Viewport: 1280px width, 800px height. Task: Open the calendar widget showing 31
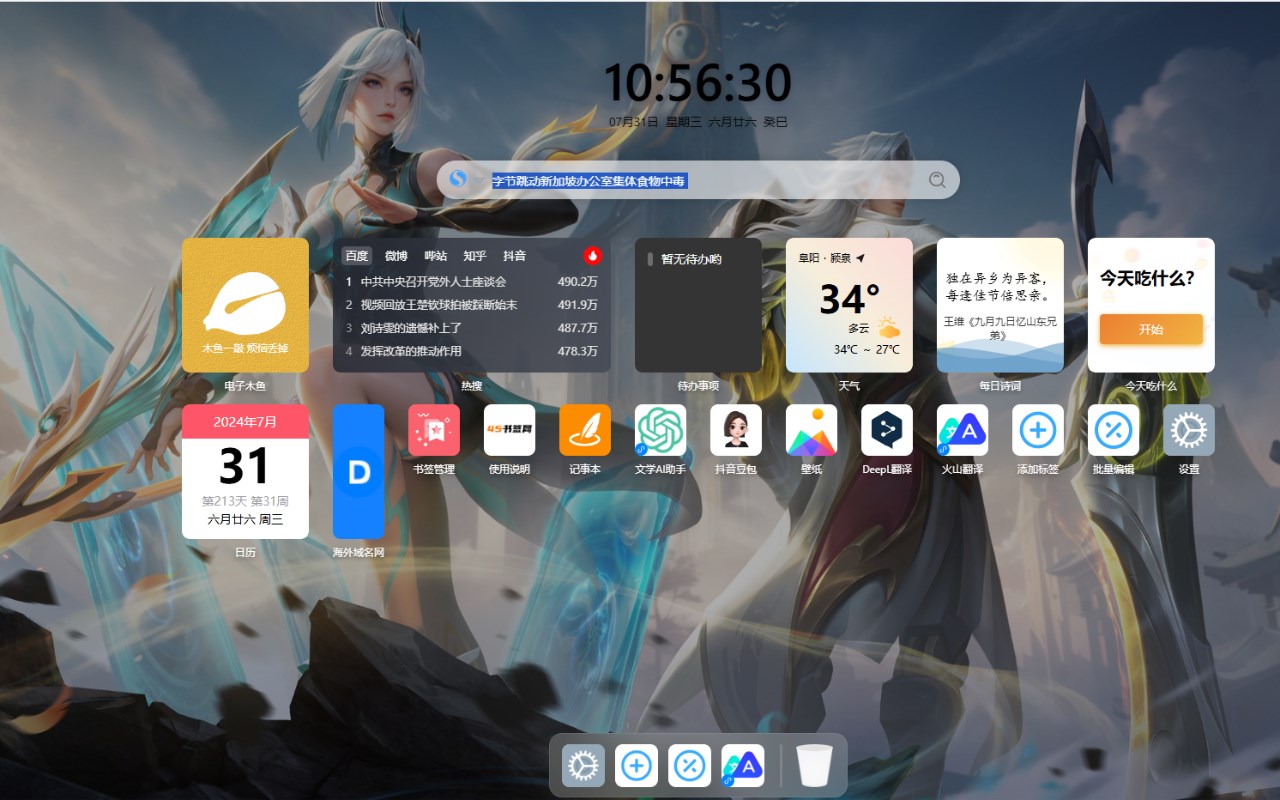245,471
